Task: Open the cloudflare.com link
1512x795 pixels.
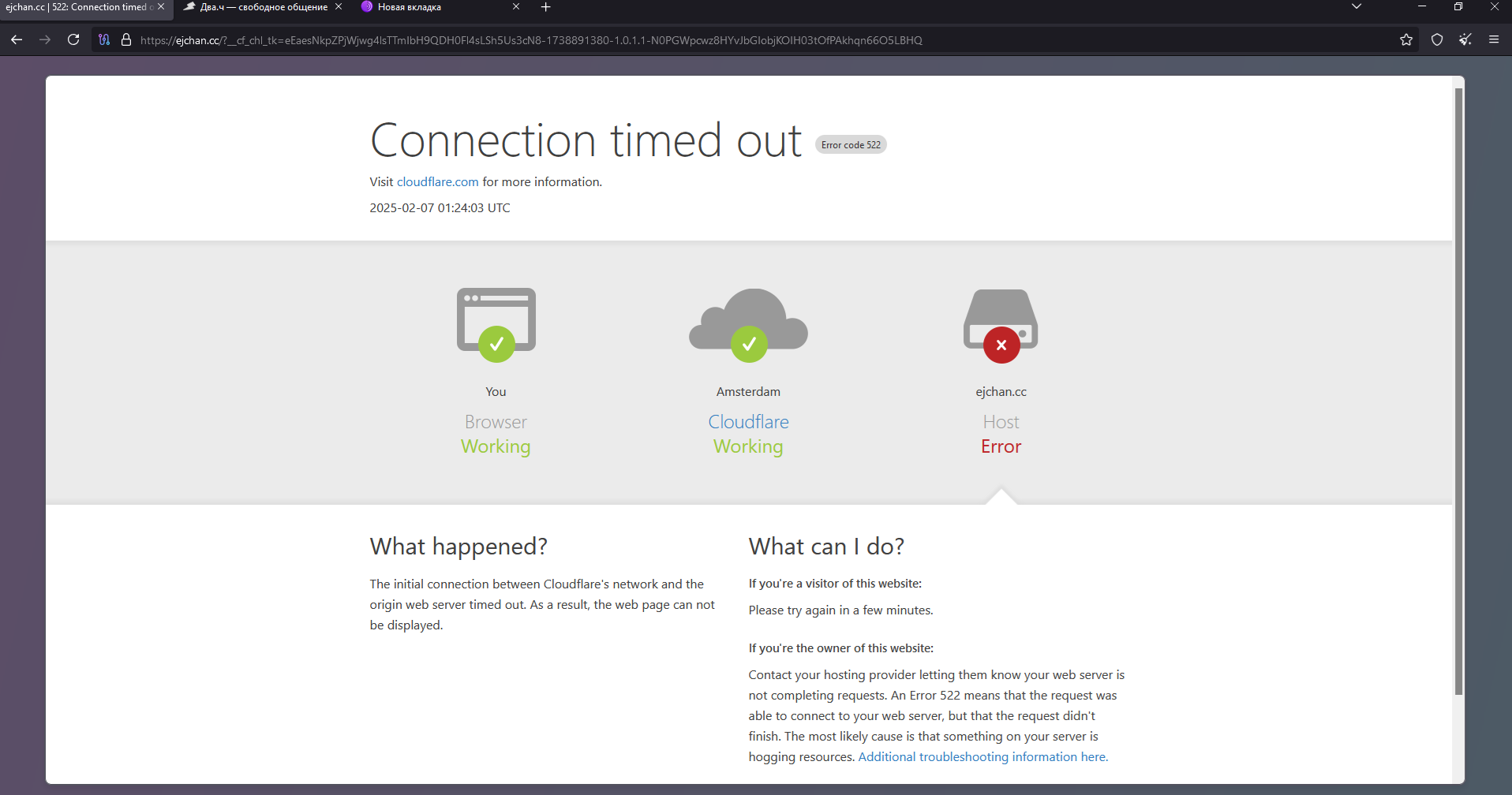Action: coord(437,182)
